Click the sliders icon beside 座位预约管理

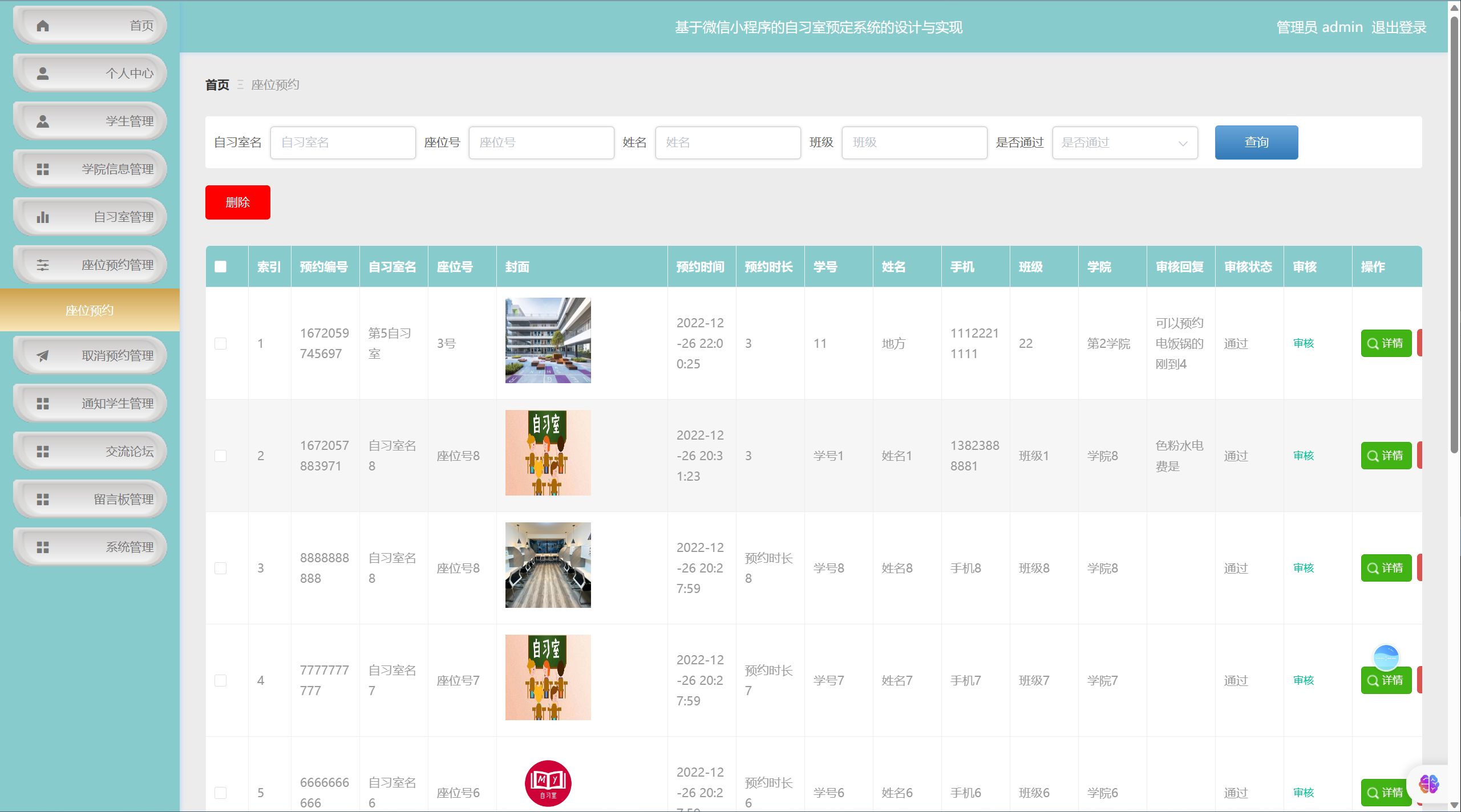point(43,265)
